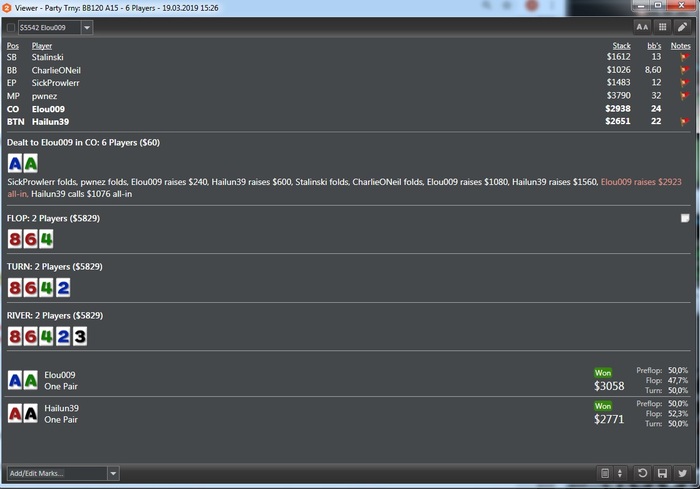
Task: Click Hailun39's flop equity 52,3%
Action: click(x=678, y=414)
